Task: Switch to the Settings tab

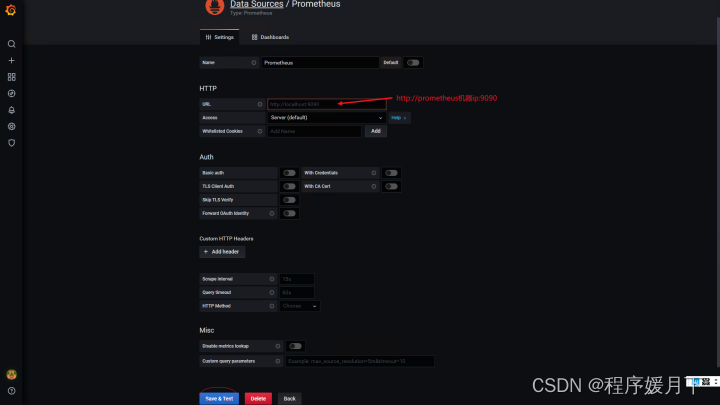Action: tap(219, 37)
